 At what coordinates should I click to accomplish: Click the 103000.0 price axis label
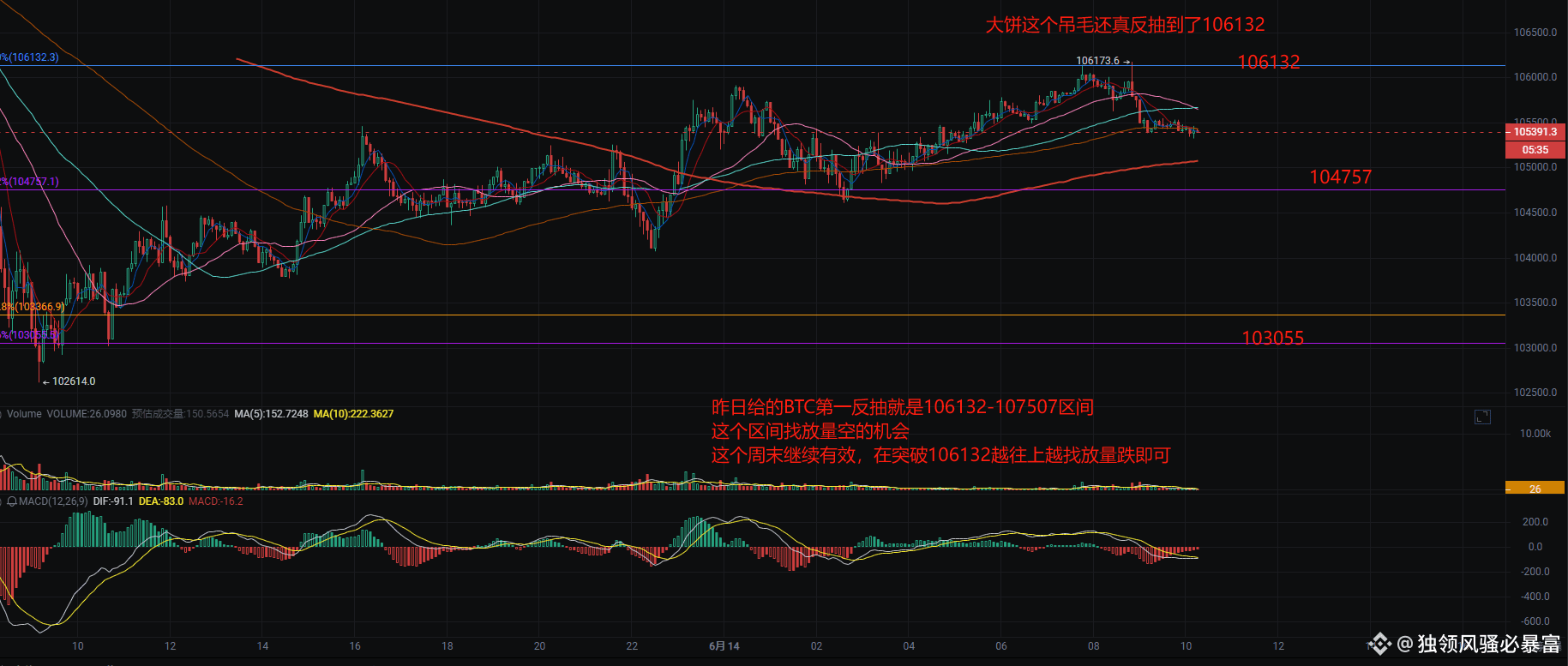click(x=1535, y=348)
